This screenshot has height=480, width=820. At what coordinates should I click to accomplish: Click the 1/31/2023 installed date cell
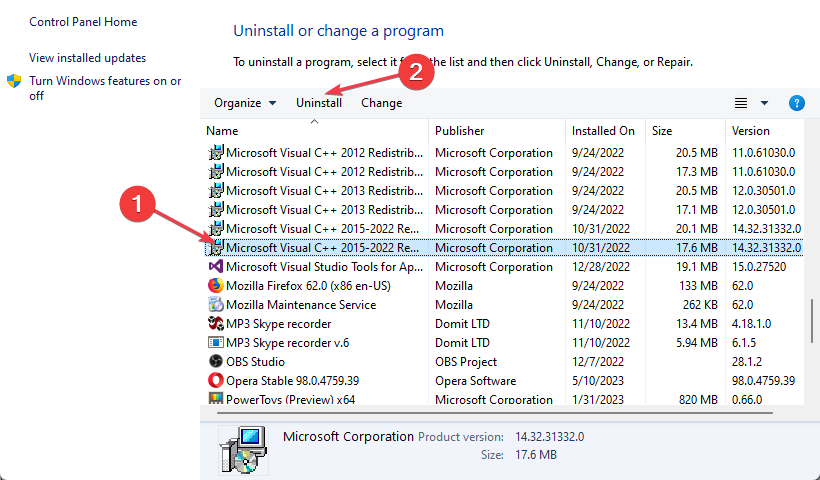[x=598, y=399]
